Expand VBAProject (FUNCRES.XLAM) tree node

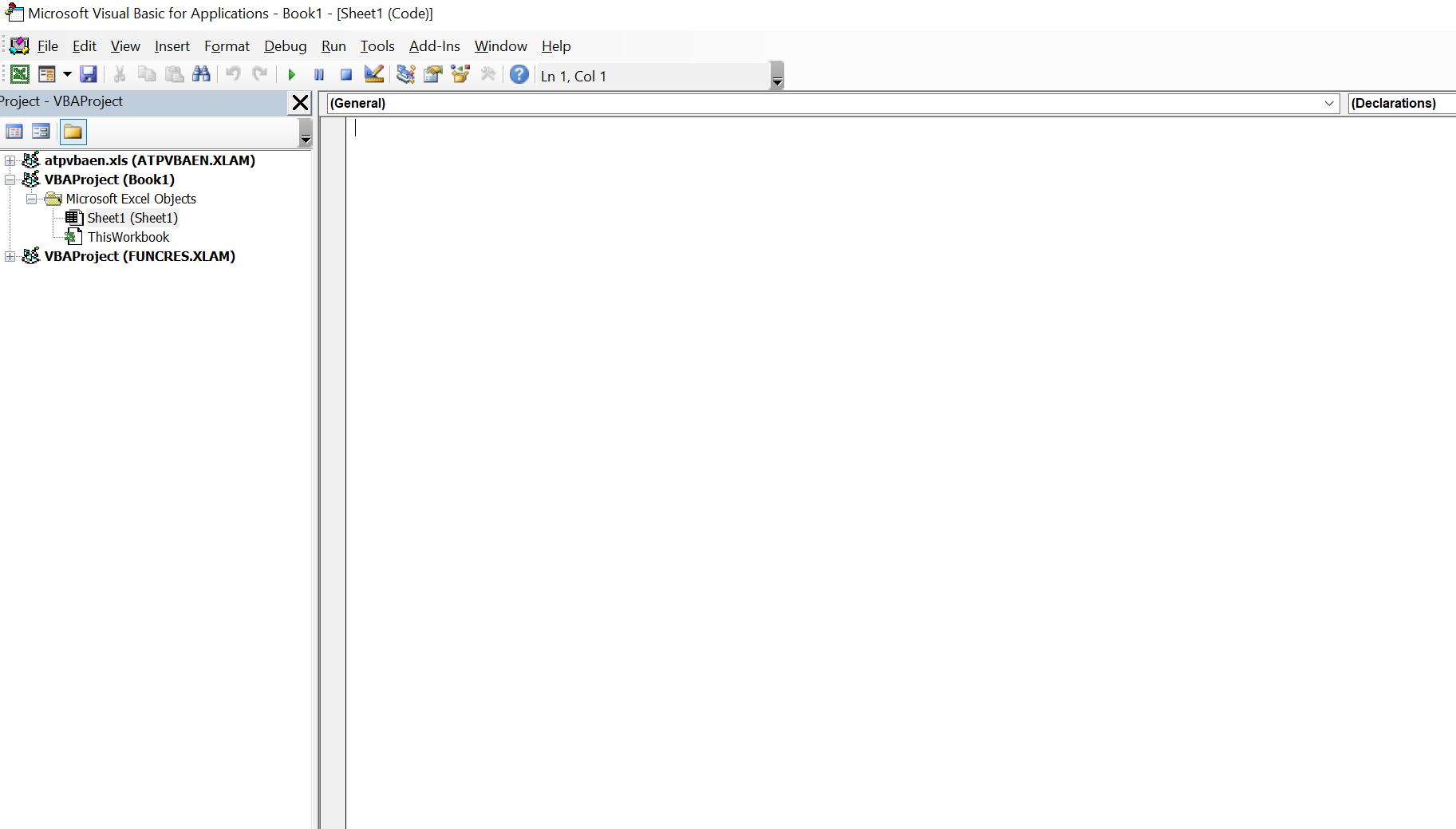[10, 256]
